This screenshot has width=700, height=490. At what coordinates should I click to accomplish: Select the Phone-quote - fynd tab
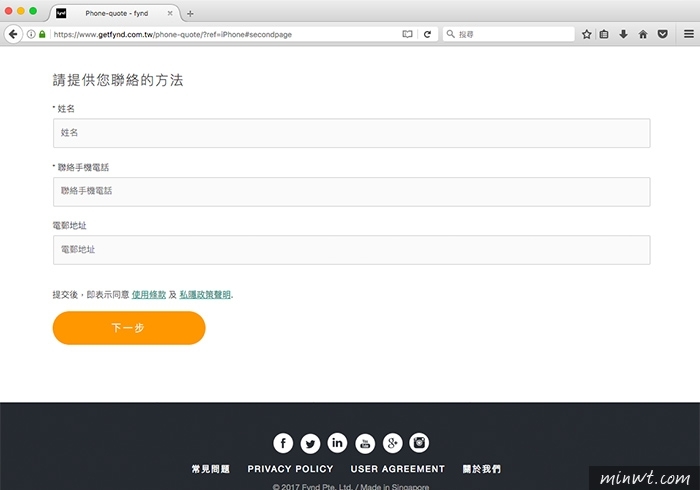coord(115,13)
